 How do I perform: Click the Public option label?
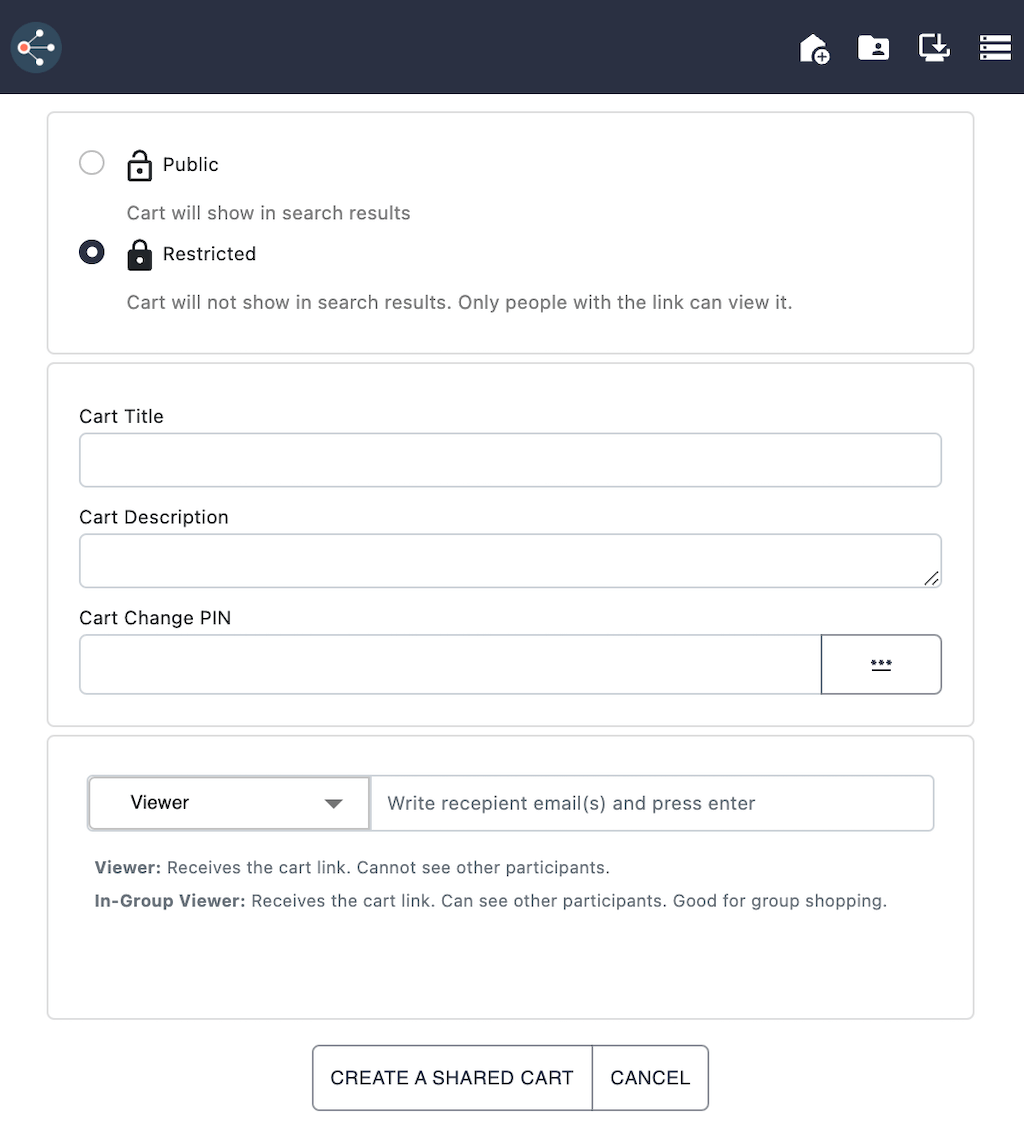190,165
